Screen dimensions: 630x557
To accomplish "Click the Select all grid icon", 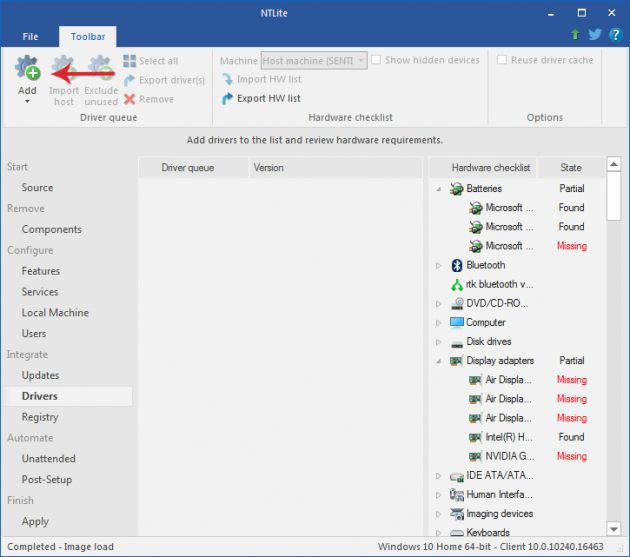I will coord(129,61).
